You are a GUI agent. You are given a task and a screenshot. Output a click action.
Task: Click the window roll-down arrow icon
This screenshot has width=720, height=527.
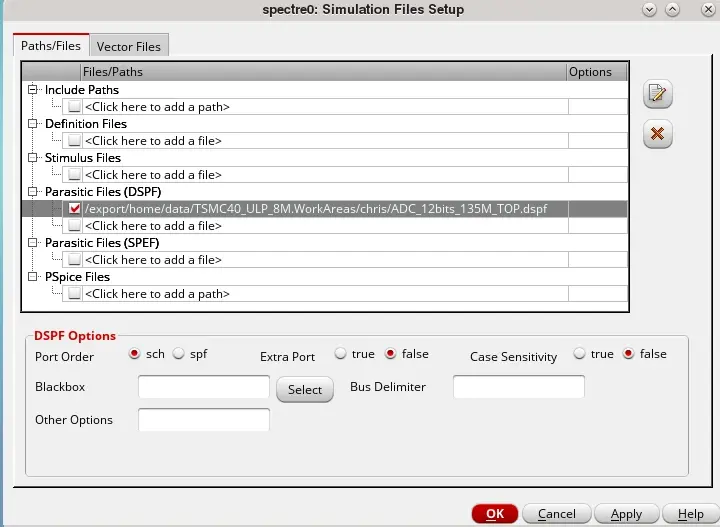click(649, 9)
